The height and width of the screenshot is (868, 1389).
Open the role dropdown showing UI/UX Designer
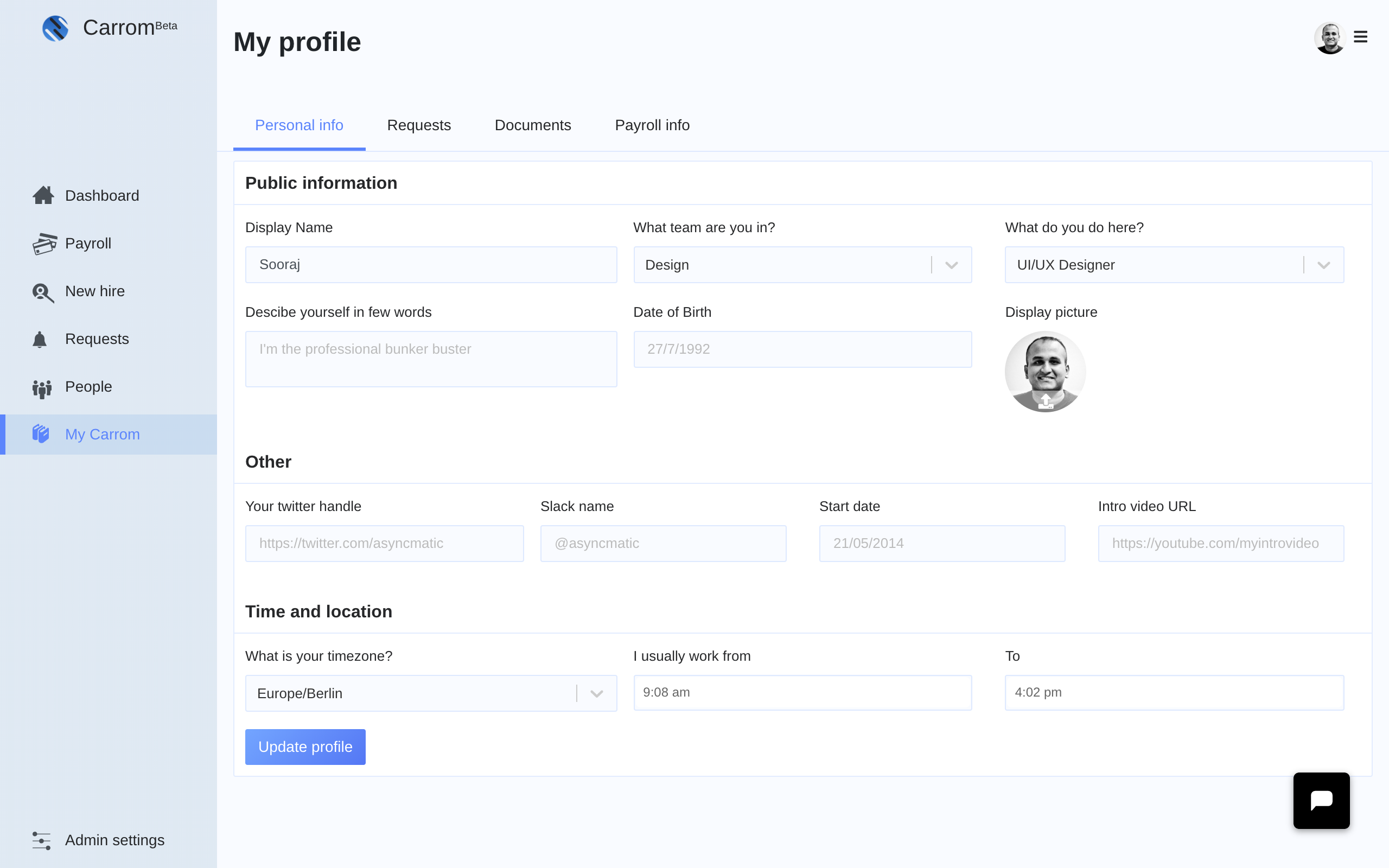click(x=1323, y=265)
